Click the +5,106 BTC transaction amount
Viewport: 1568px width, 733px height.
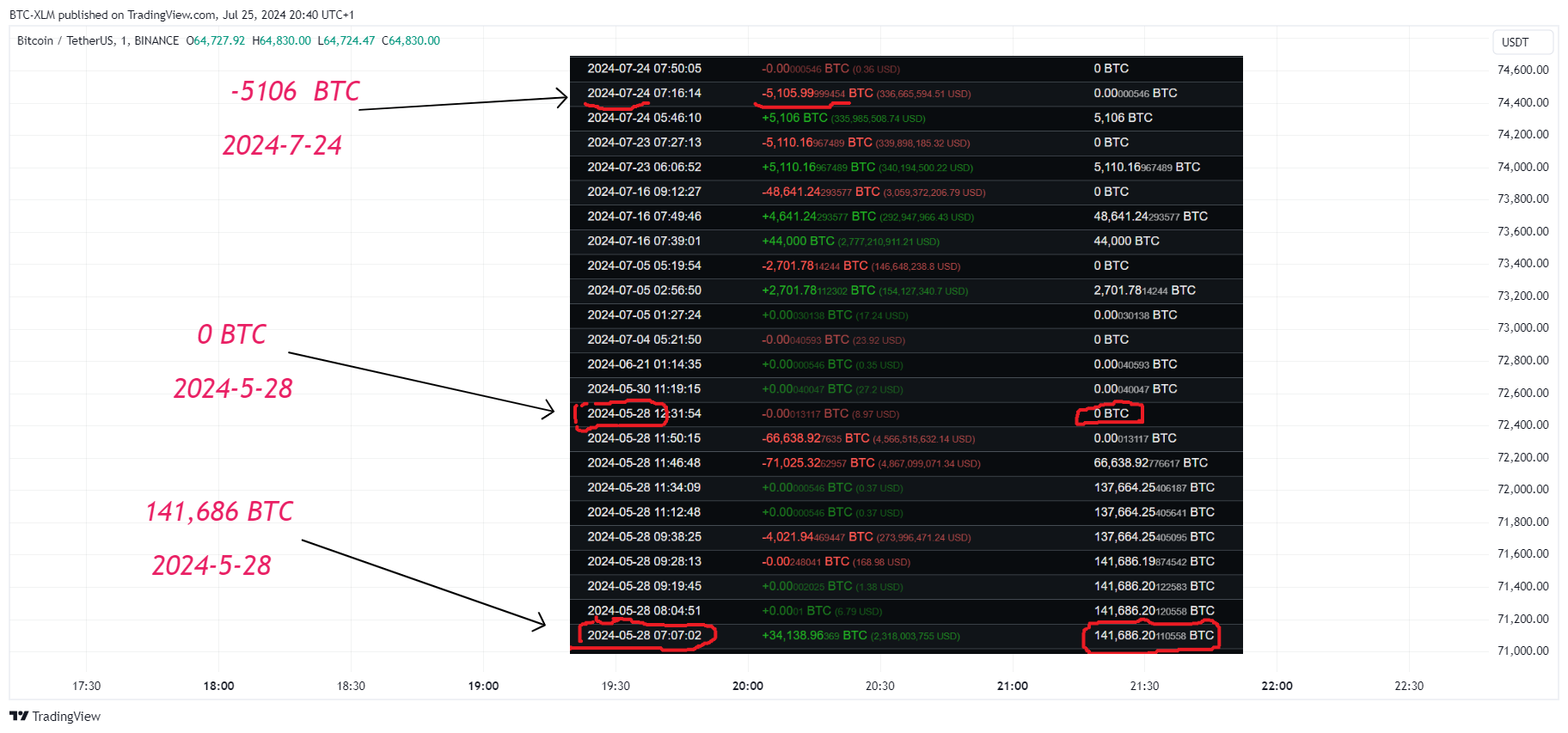pyautogui.click(x=795, y=118)
